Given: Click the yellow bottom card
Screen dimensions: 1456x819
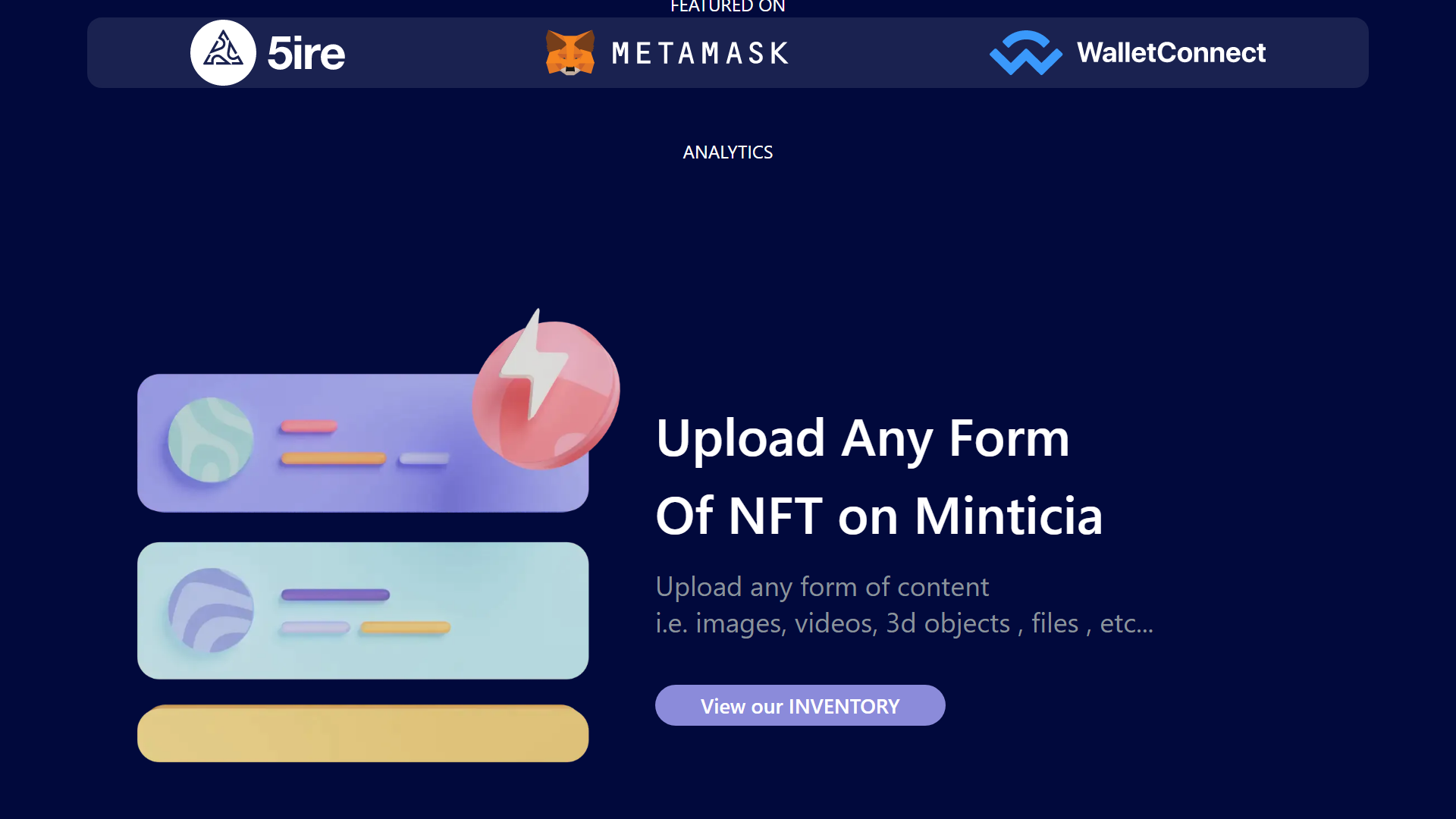Looking at the screenshot, I should coord(362,733).
